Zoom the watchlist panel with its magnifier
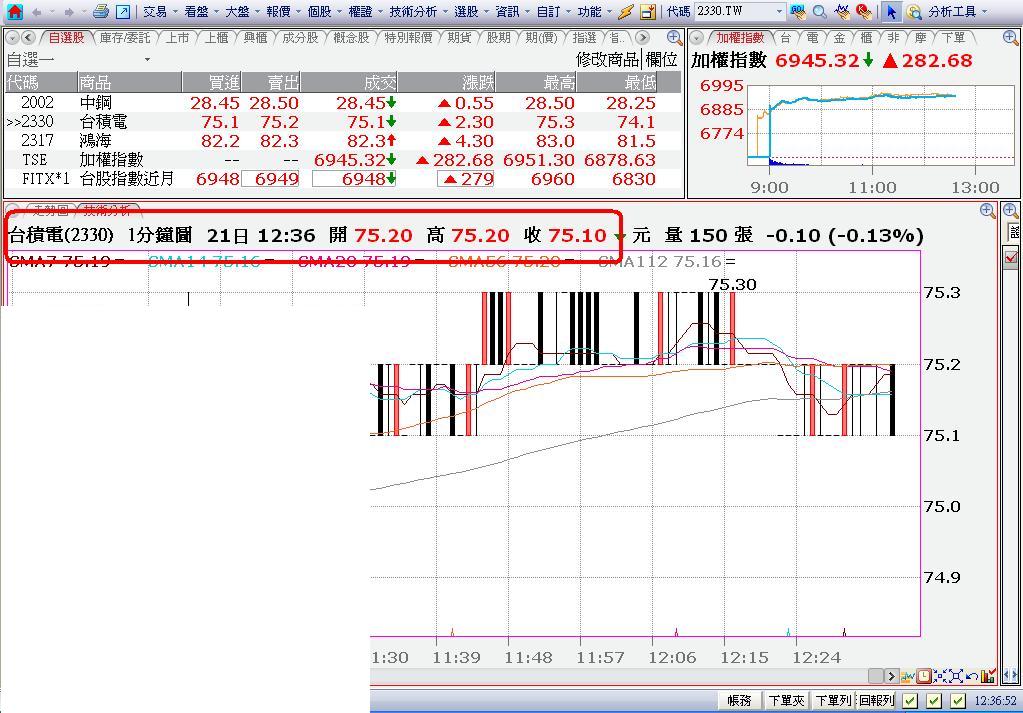Image resolution: width=1023 pixels, height=713 pixels. [x=675, y=38]
